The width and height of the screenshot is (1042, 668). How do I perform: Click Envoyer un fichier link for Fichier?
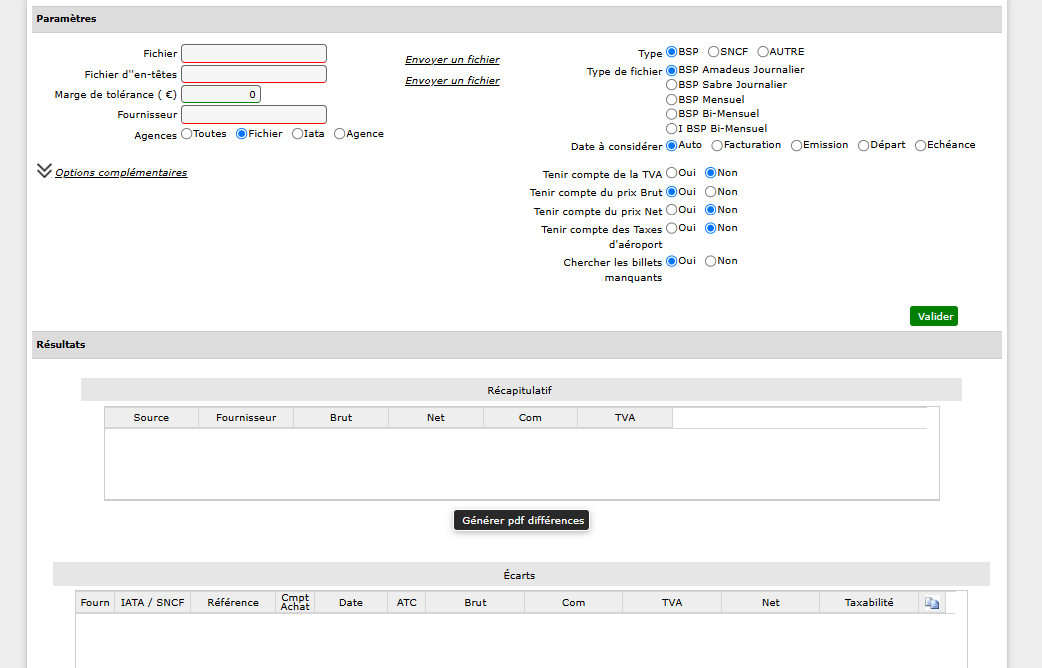coord(452,60)
